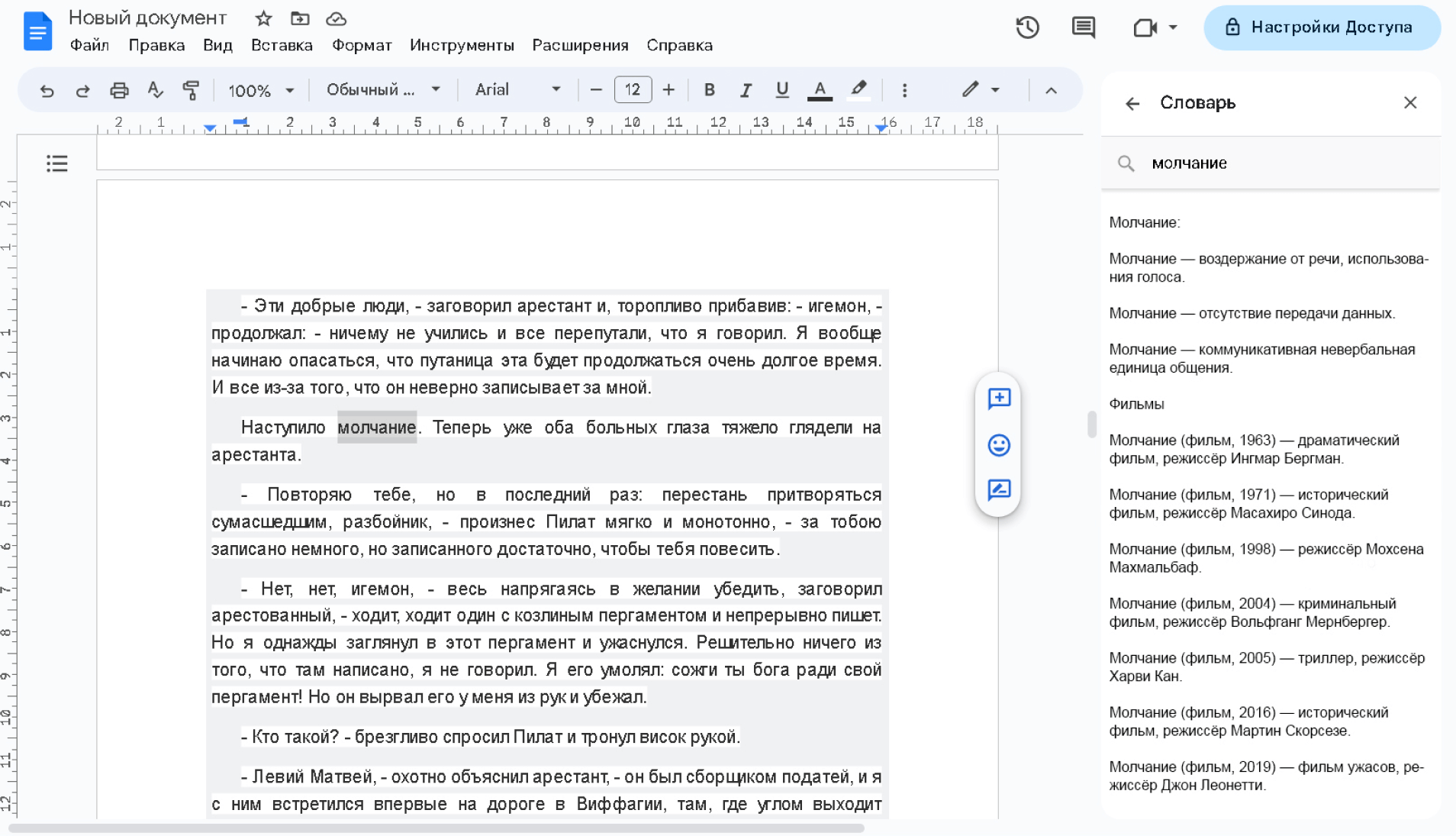Show document outline icon
This screenshot has width=1456, height=836.
(57, 163)
